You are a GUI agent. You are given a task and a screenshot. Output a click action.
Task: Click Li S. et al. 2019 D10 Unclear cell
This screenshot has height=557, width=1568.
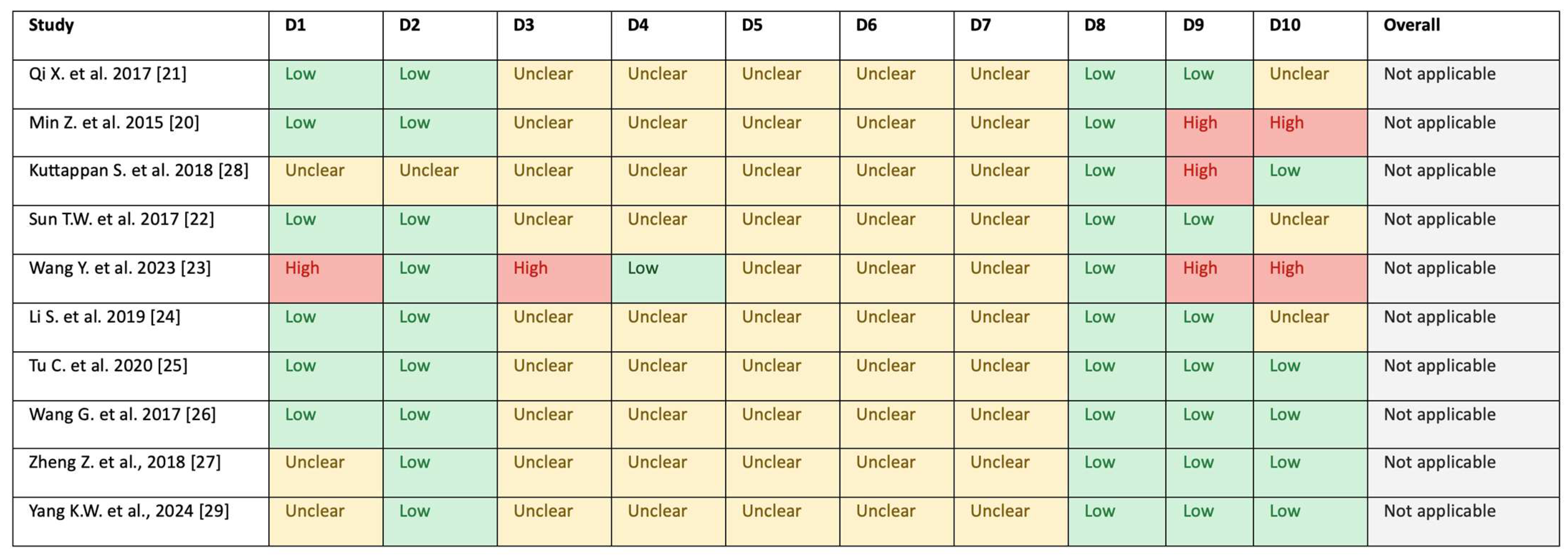[x=1310, y=327]
